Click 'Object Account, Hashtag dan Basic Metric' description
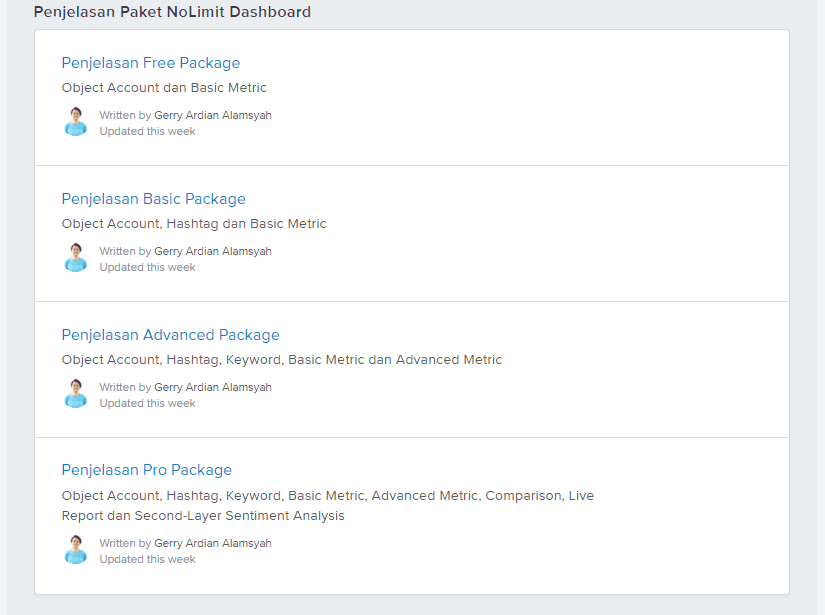Screen dimensions: 825x615 [194, 224]
